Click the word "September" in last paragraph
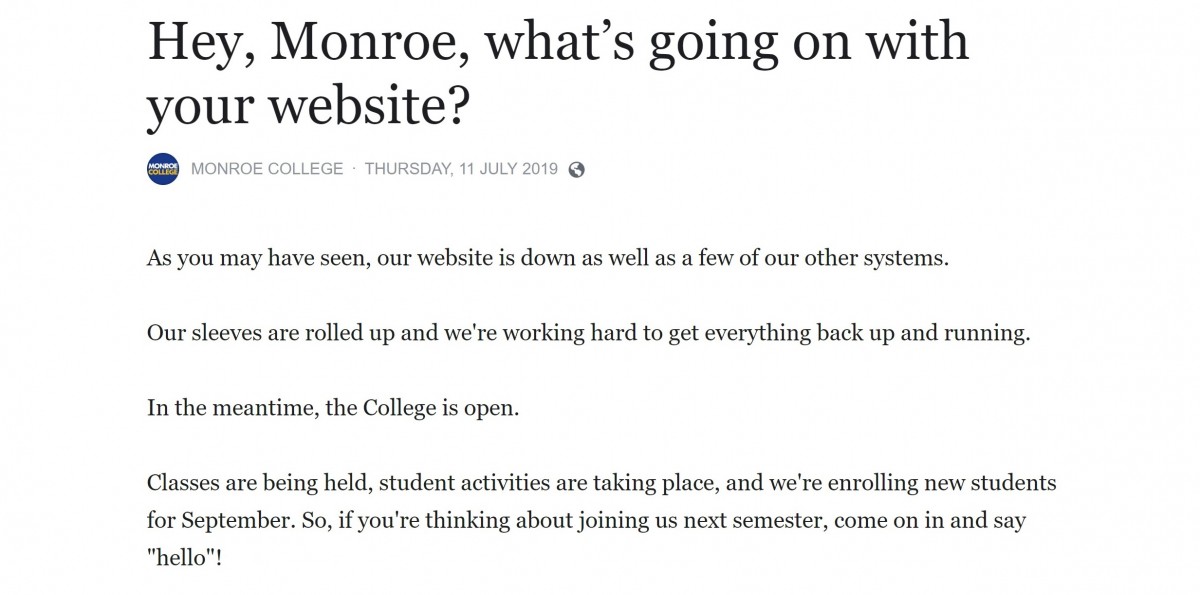The image size is (1200, 595). 228,522
